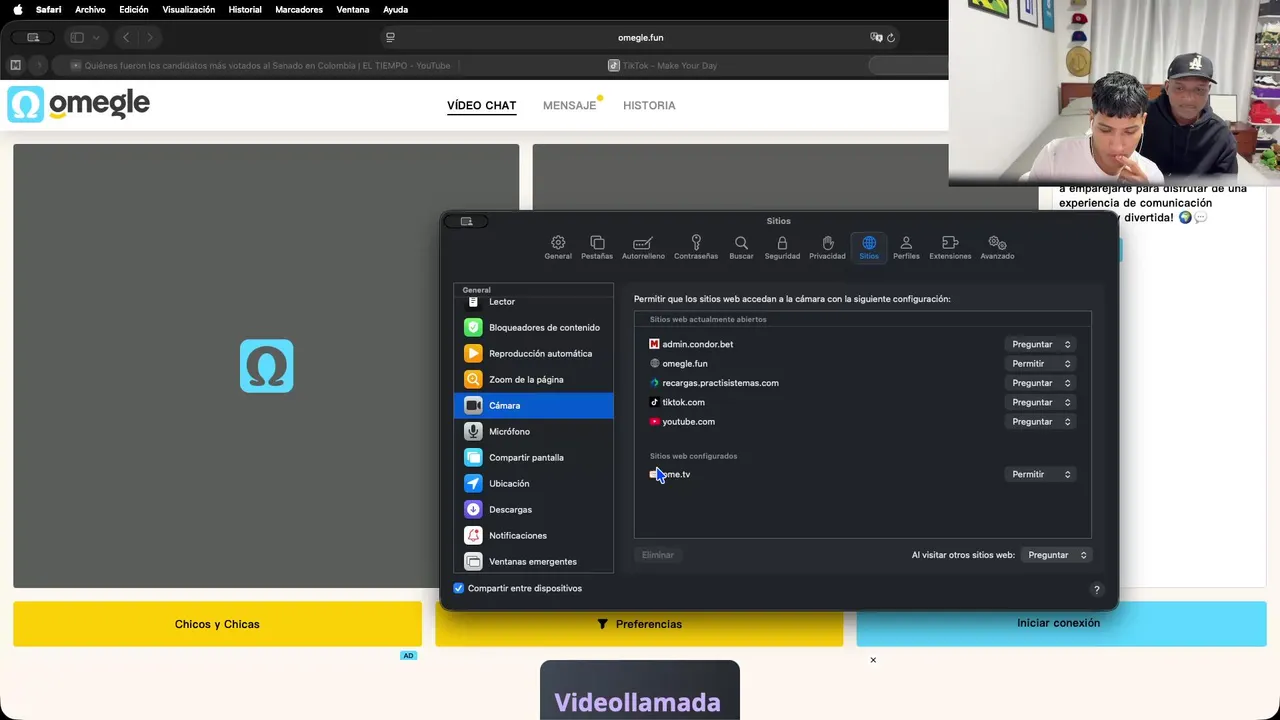Viewport: 1280px width, 720px height.
Task: Go forward in Safari
Action: point(150,37)
